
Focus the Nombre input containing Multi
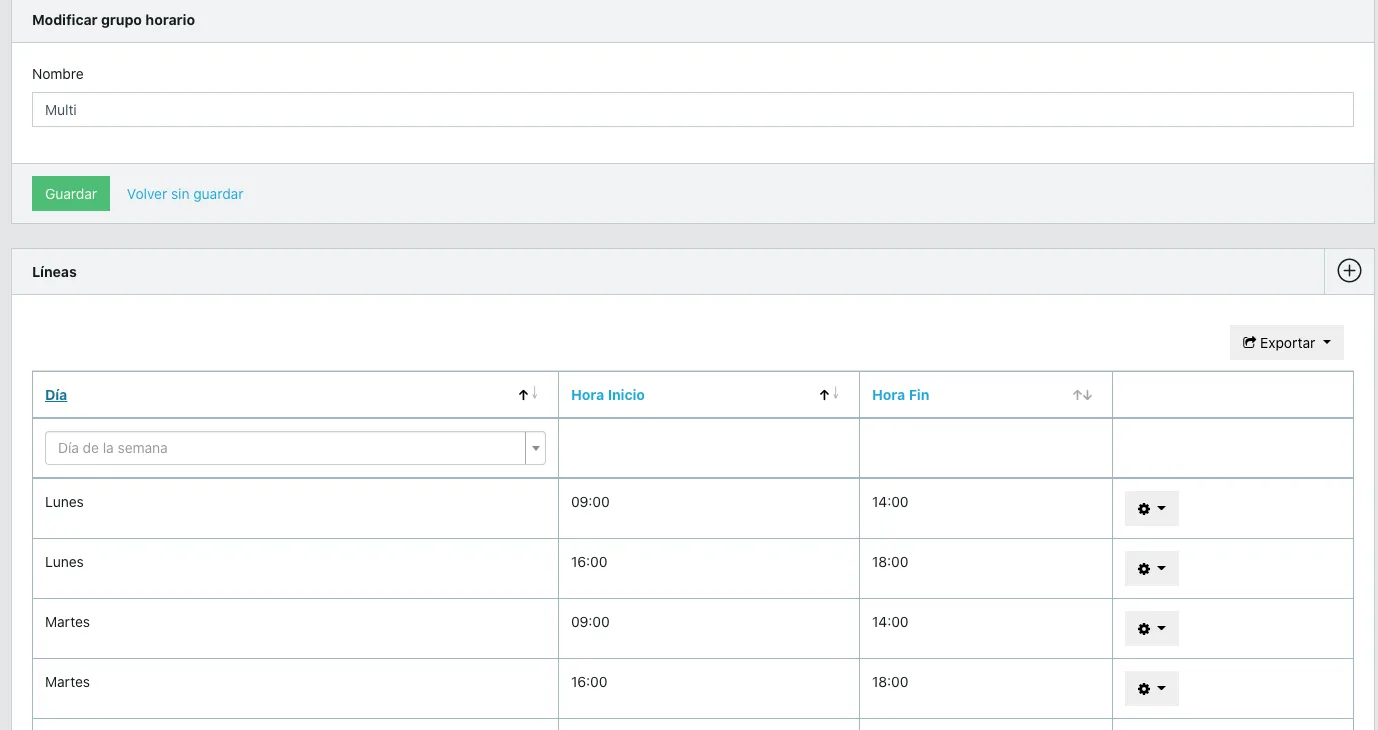692,110
